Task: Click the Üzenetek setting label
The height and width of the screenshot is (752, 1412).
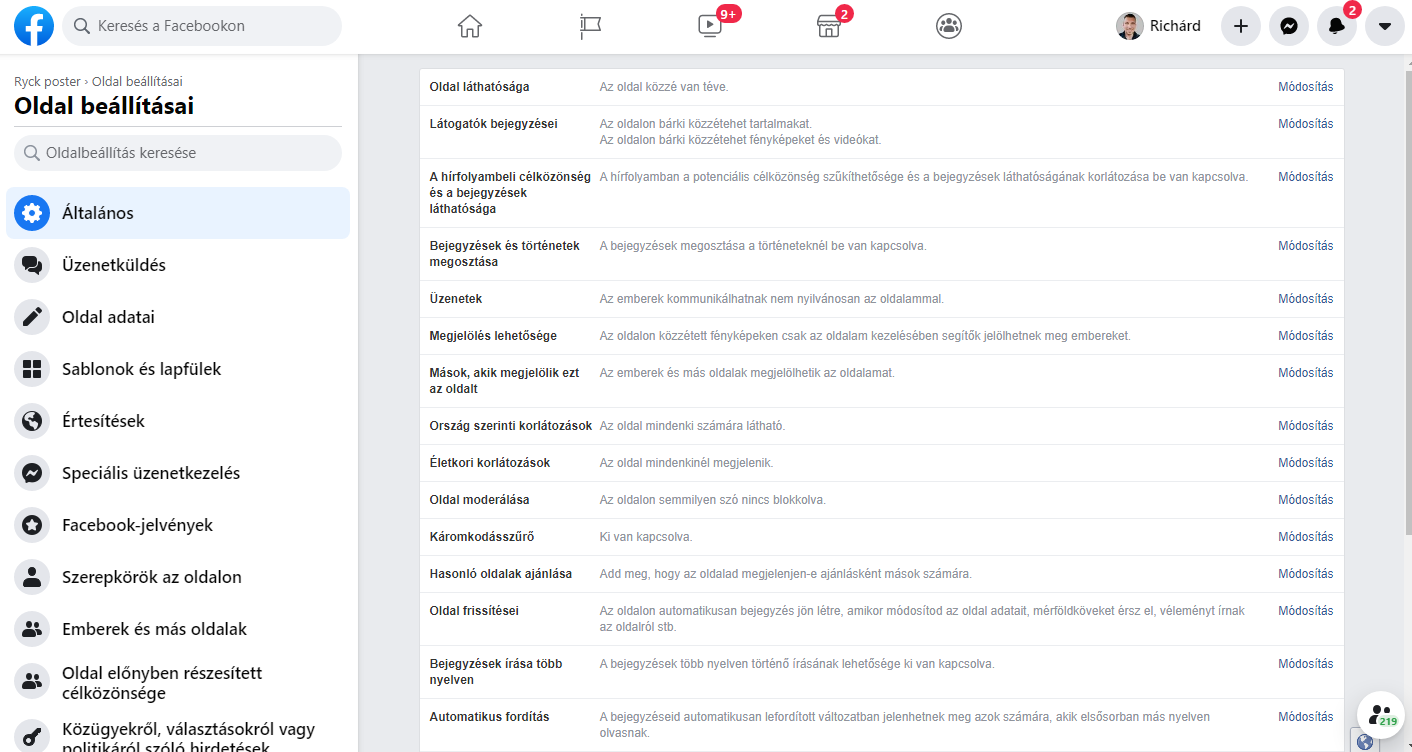Action: (456, 299)
